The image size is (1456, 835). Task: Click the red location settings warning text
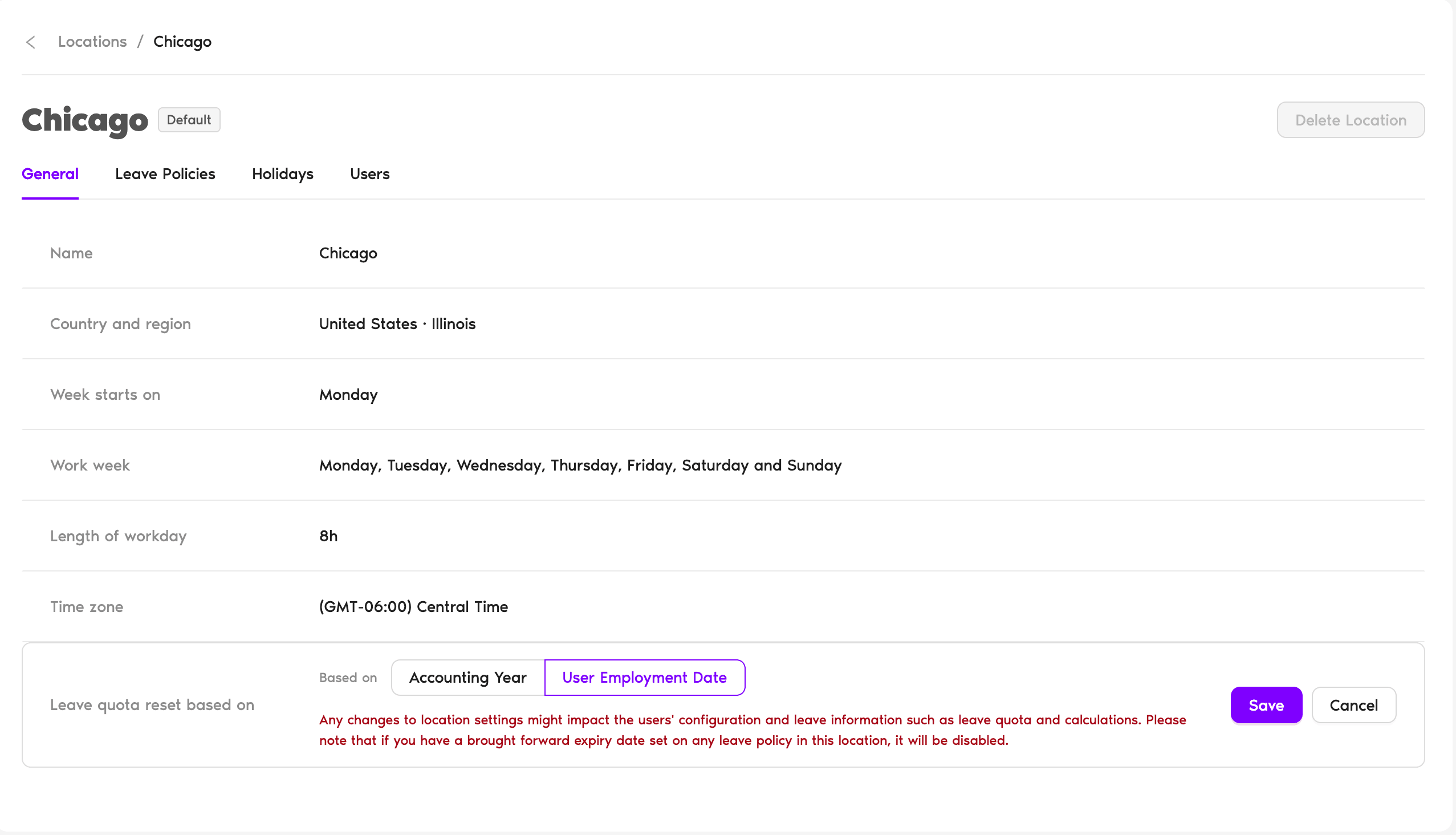click(x=753, y=730)
